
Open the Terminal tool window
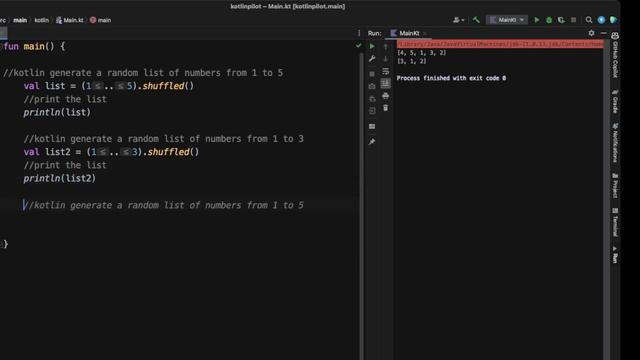click(615, 222)
